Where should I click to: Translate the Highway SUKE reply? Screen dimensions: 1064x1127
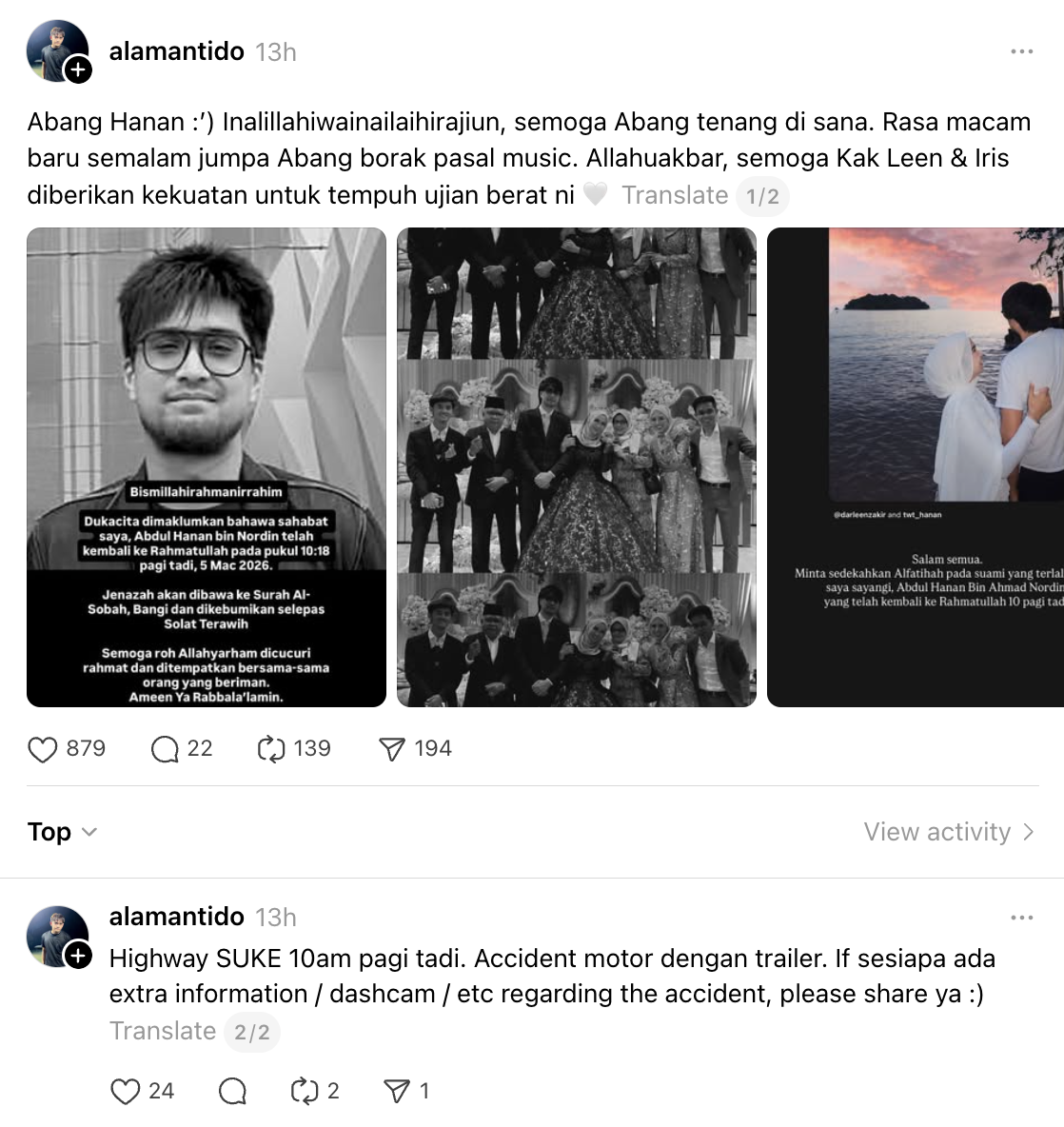[x=163, y=1031]
